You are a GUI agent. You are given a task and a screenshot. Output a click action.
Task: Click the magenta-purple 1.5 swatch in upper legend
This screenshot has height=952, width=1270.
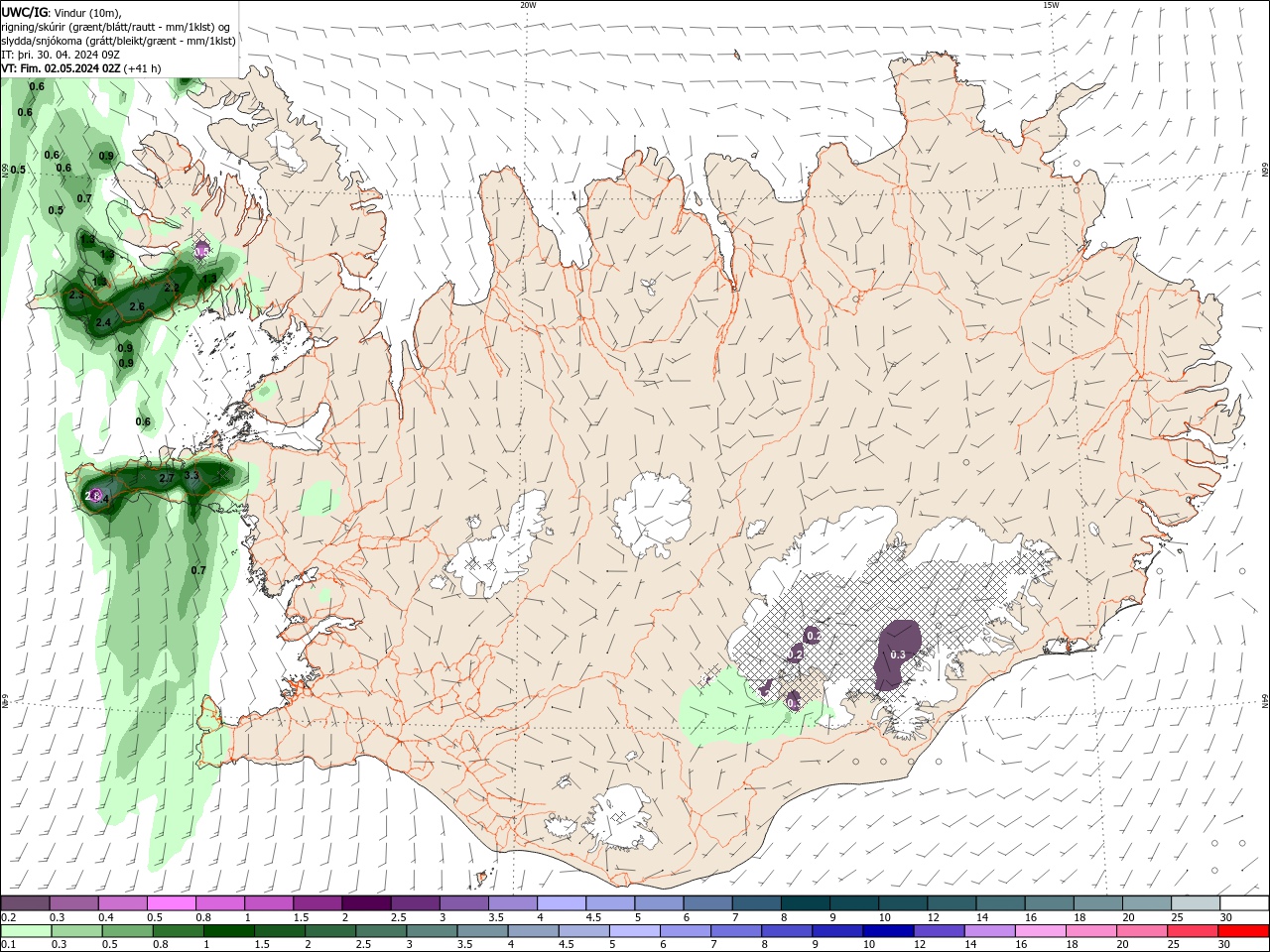point(317,903)
